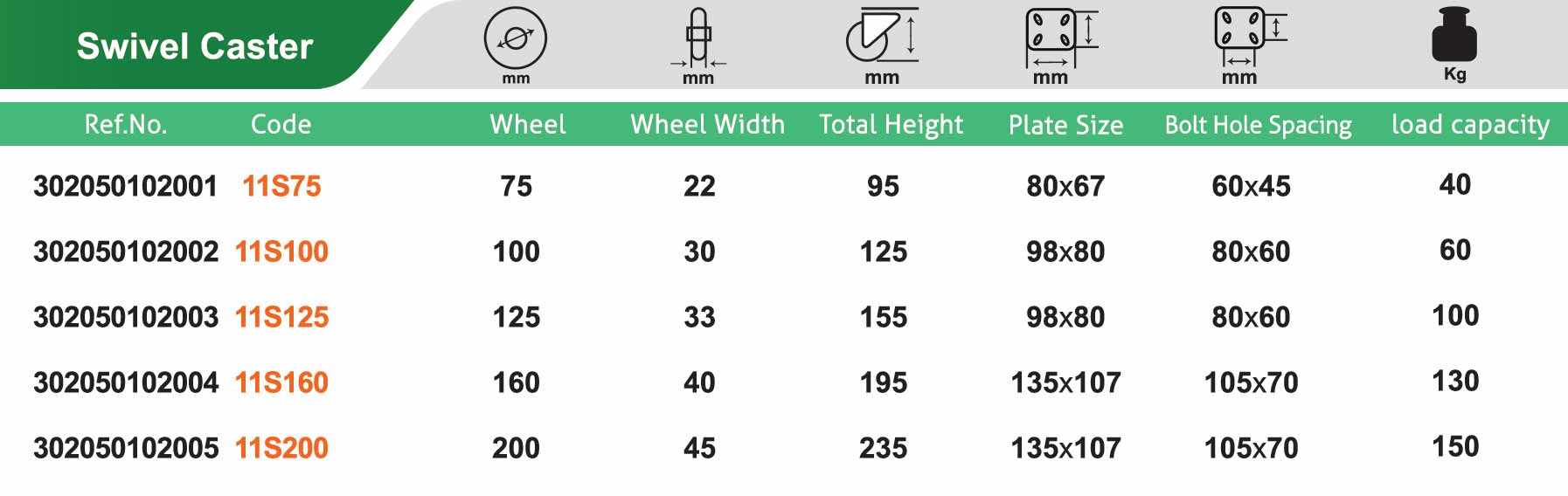Image resolution: width=1568 pixels, height=496 pixels.
Task: Select the Ref.No. column header
Action: click(x=125, y=124)
